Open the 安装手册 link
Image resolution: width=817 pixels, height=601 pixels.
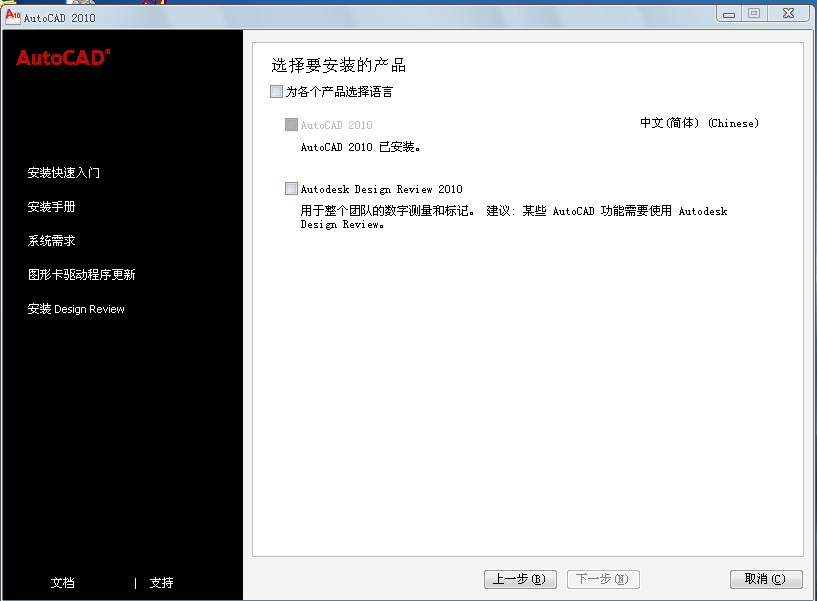(x=52, y=206)
